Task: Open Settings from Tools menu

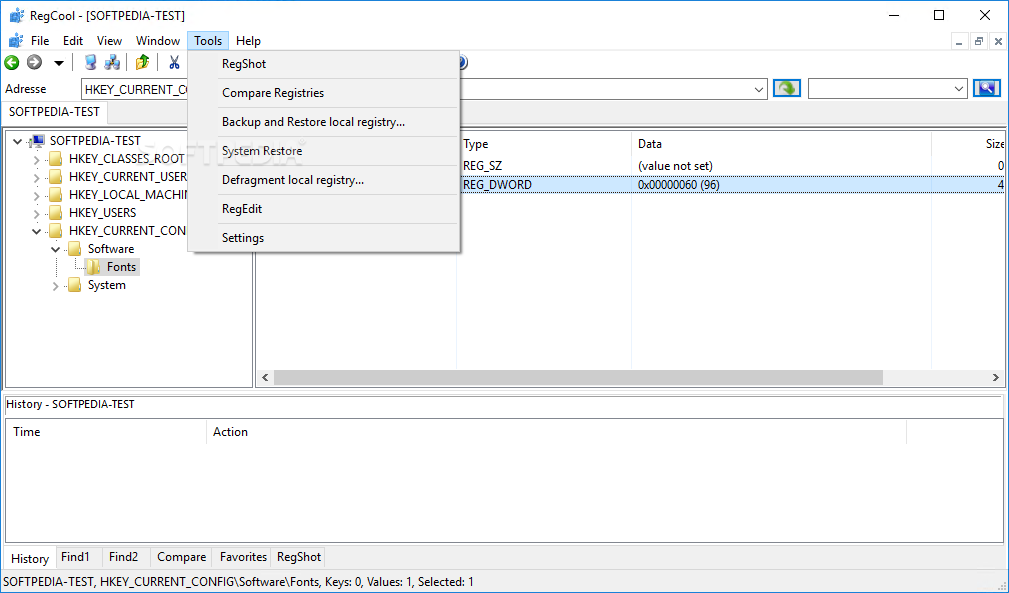Action: point(324,237)
